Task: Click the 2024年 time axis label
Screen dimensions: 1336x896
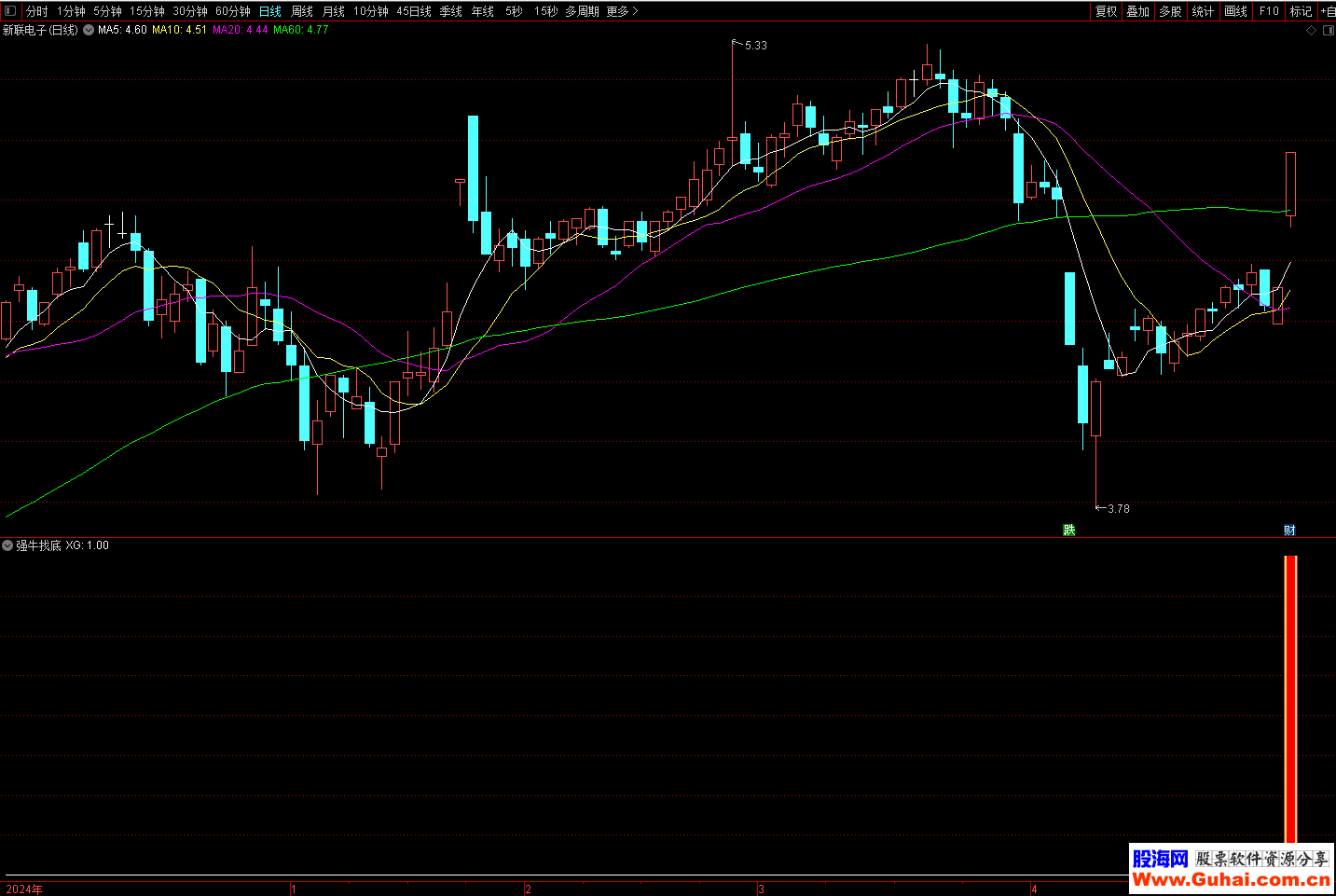Action: [23, 889]
